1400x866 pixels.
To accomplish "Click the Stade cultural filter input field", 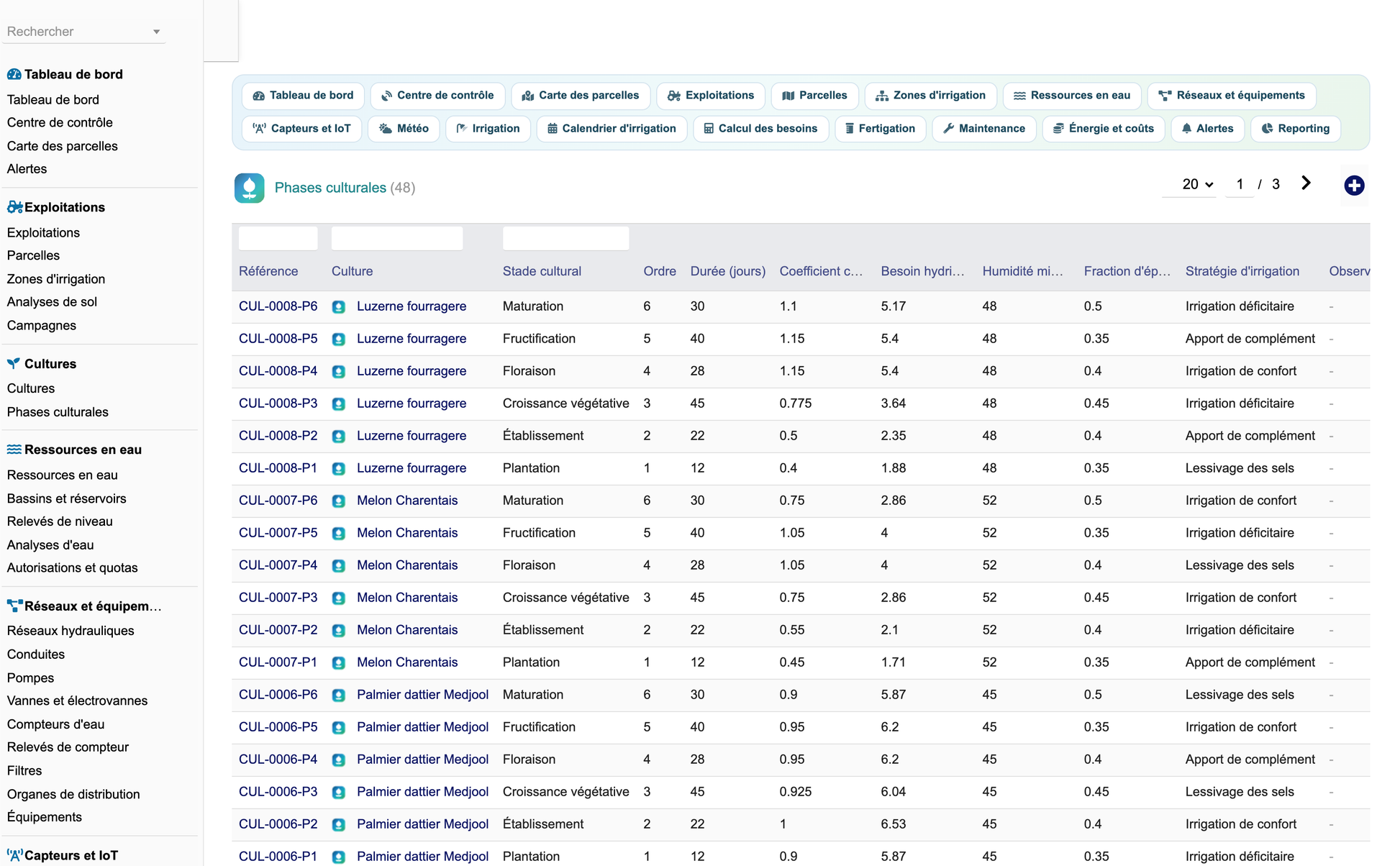I will pyautogui.click(x=565, y=238).
